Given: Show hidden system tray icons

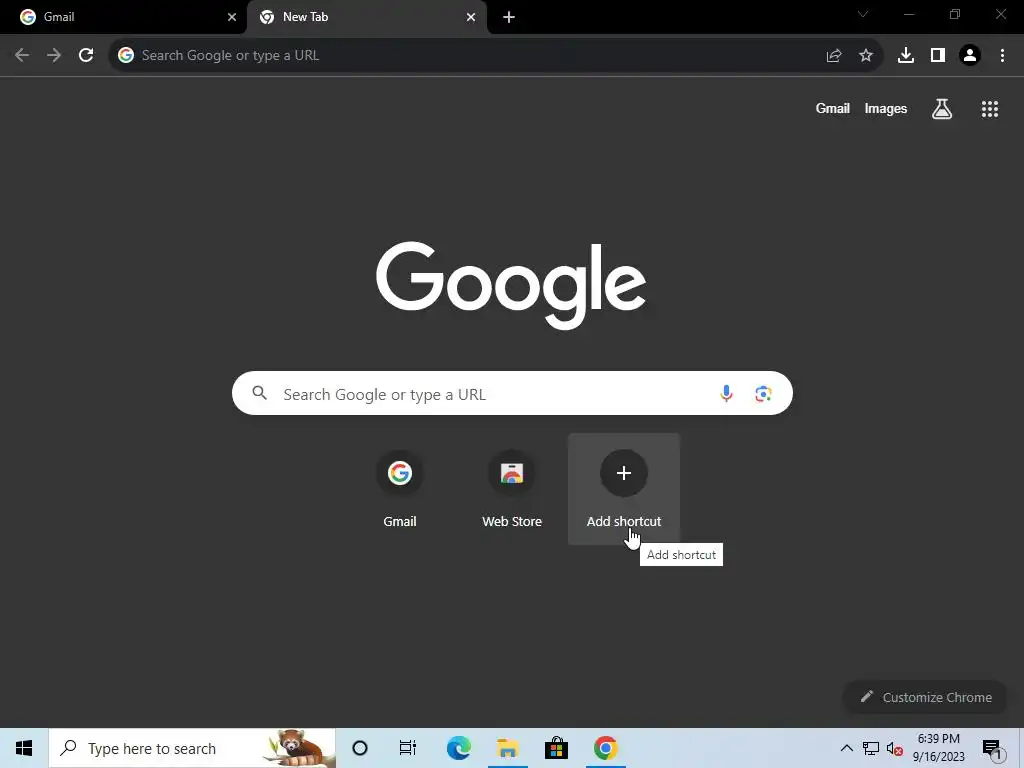Looking at the screenshot, I should (x=846, y=748).
